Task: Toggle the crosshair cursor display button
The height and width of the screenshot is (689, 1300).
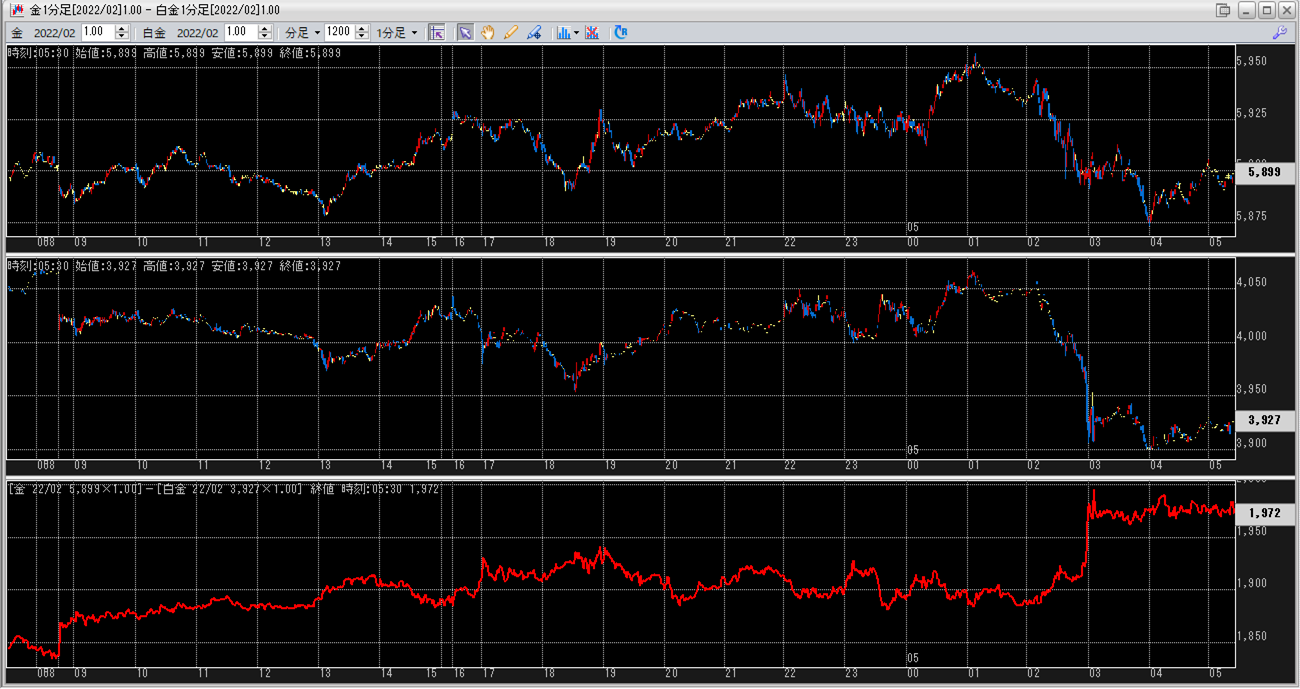Action: click(x=437, y=32)
